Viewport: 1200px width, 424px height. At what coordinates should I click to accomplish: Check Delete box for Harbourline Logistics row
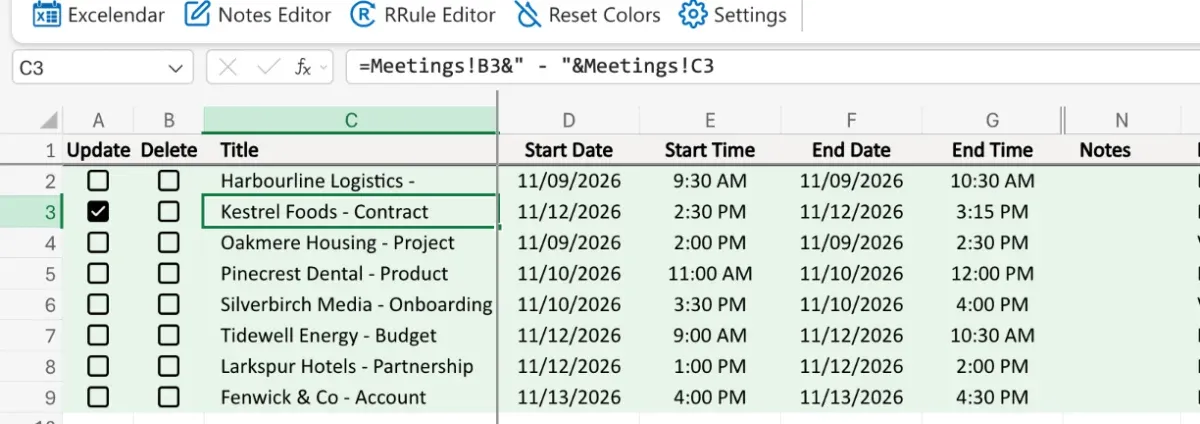point(169,181)
